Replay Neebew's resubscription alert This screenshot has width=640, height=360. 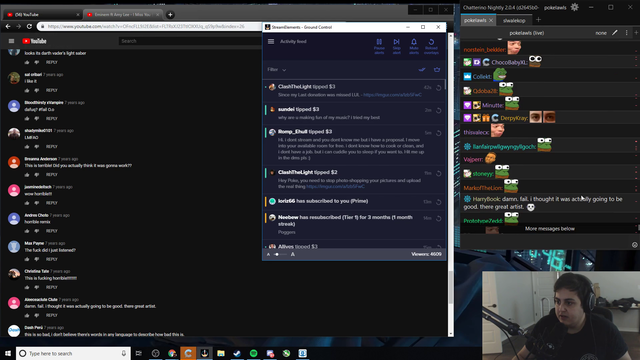(439, 218)
